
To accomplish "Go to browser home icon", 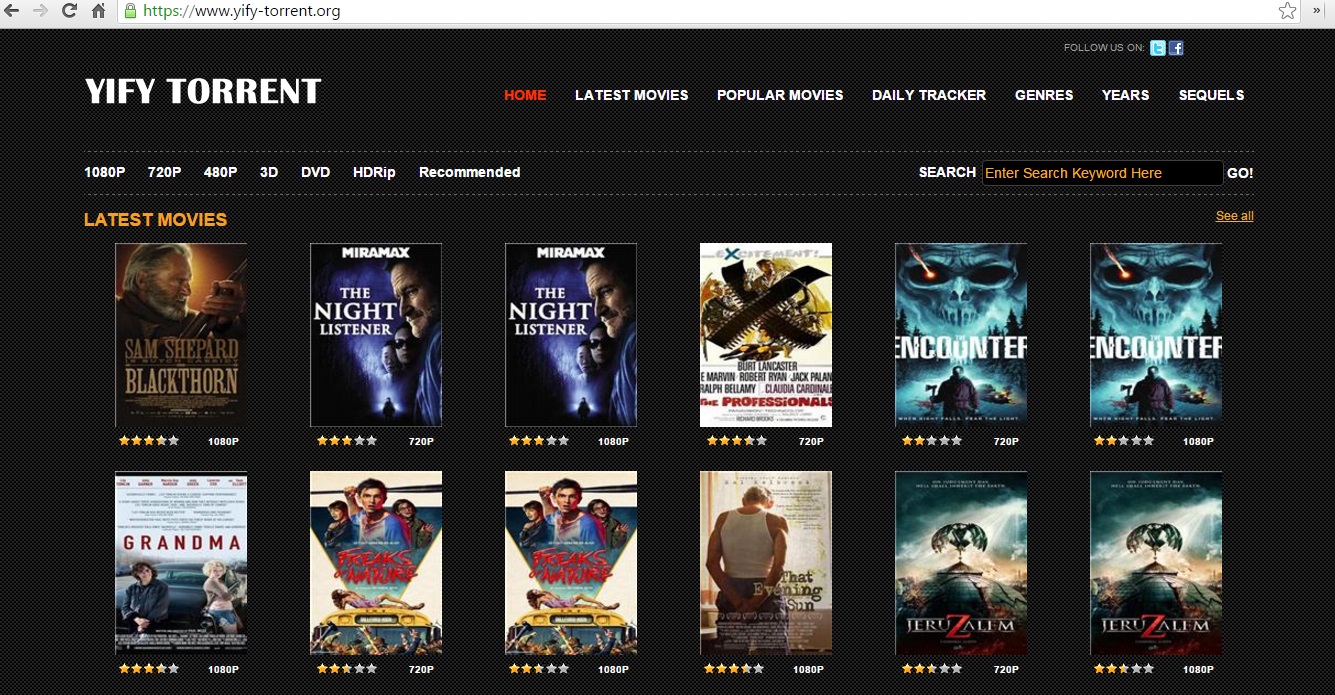I will point(98,11).
